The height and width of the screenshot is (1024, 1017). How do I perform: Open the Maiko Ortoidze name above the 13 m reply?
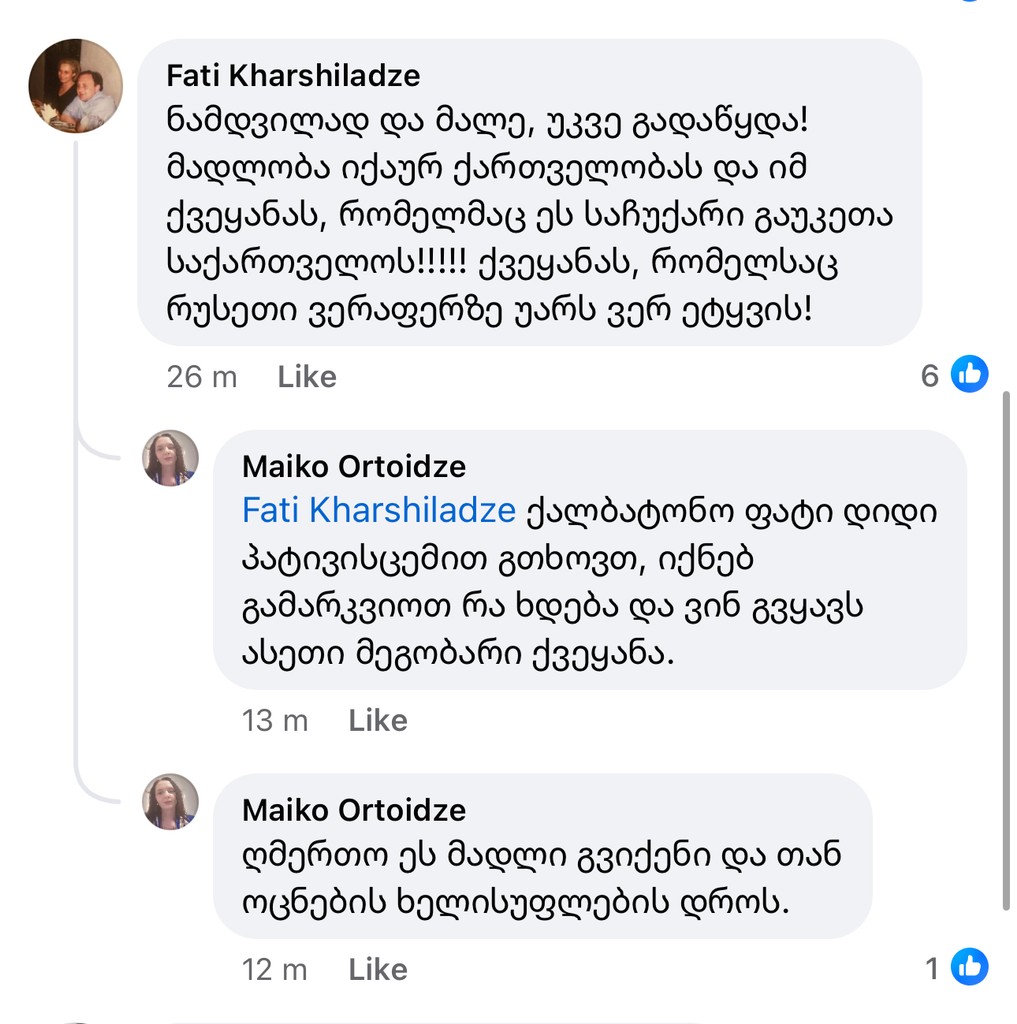point(354,466)
